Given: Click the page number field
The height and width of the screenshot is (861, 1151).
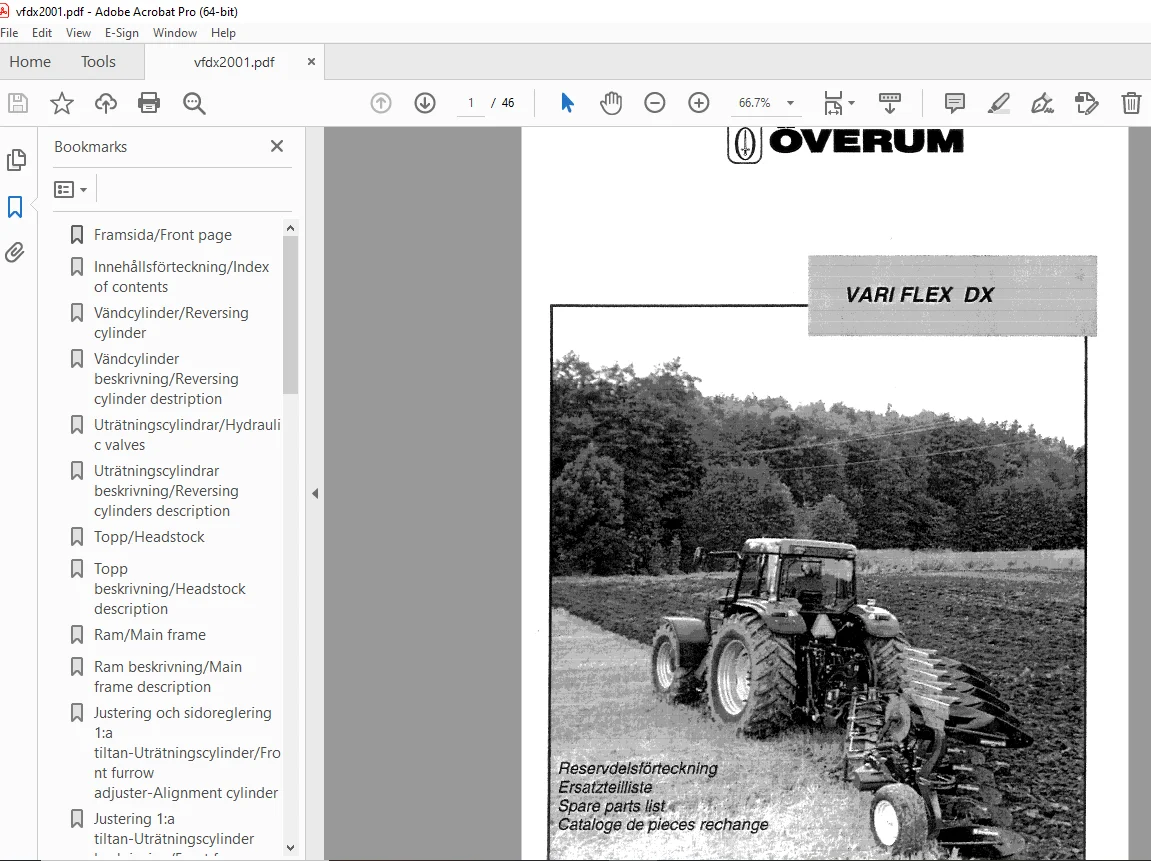Looking at the screenshot, I should pyautogui.click(x=471, y=103).
